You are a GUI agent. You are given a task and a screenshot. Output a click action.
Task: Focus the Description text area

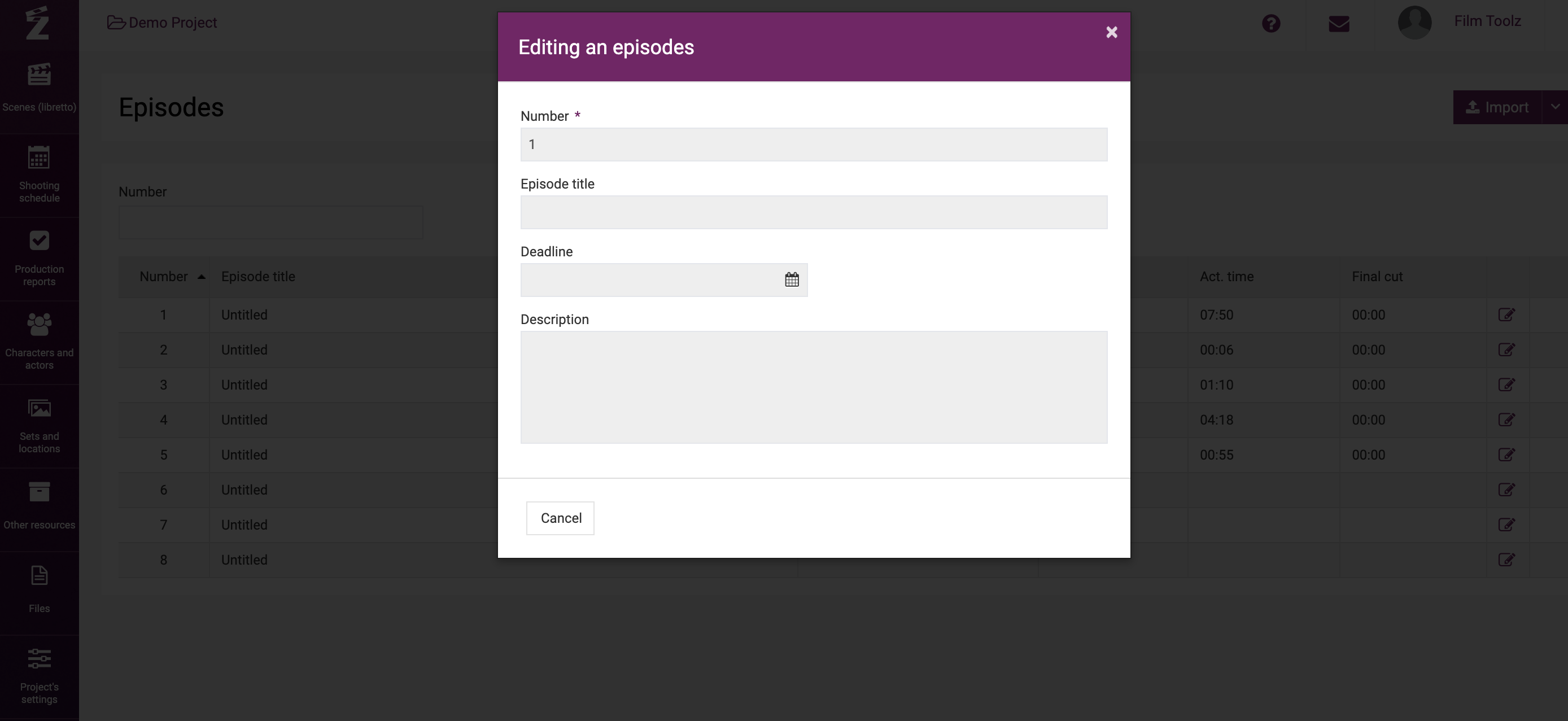[x=814, y=387]
